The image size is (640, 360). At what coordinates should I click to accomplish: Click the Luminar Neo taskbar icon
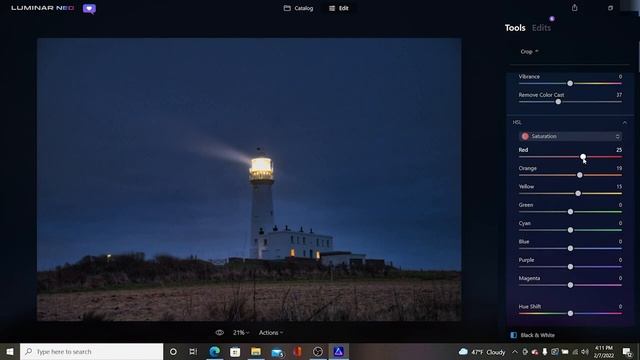click(338, 351)
